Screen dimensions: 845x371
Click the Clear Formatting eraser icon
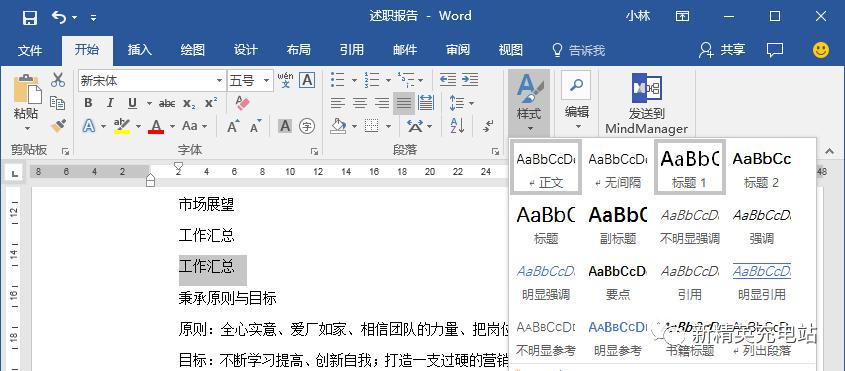click(x=243, y=103)
